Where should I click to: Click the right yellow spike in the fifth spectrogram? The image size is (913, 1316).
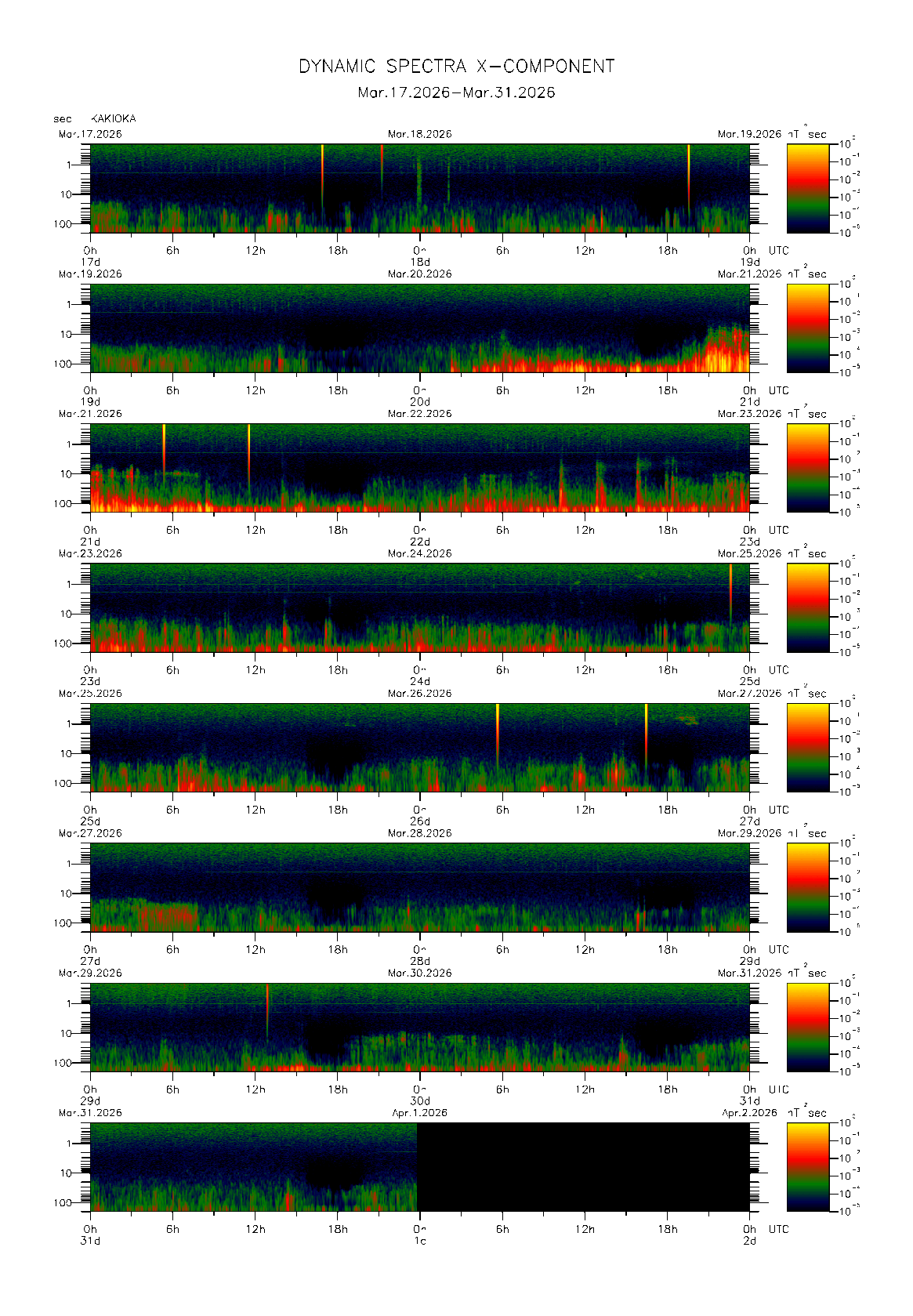click(647, 727)
